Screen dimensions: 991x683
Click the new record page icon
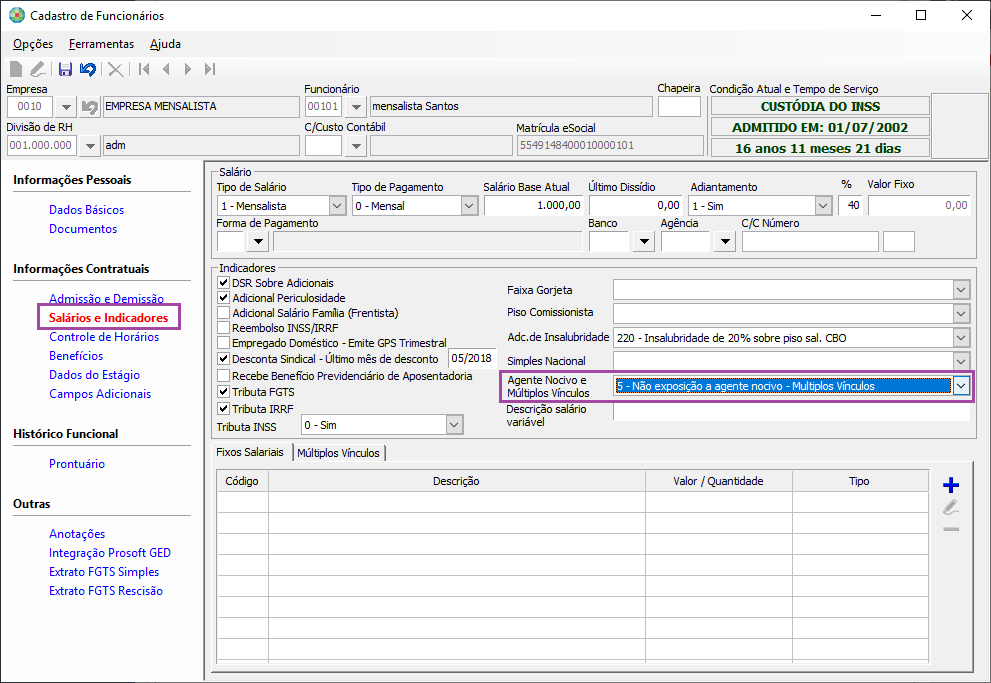point(16,69)
